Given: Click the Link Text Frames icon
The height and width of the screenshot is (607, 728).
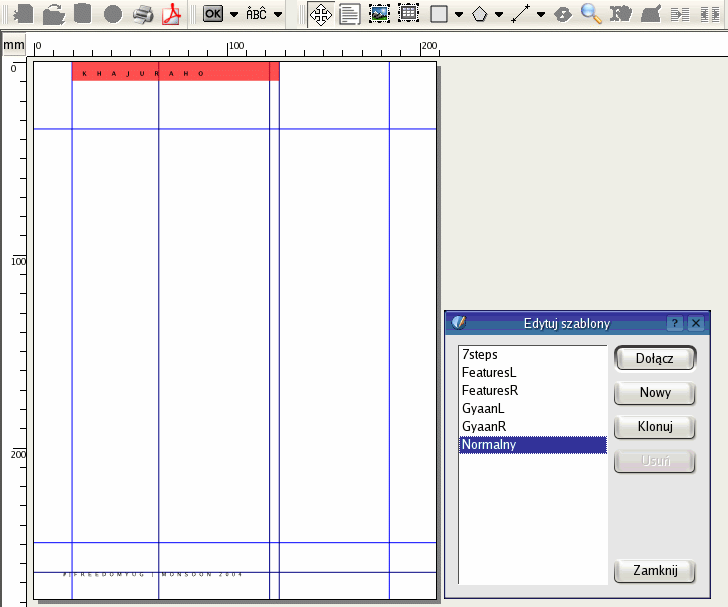Looking at the screenshot, I should point(680,14).
